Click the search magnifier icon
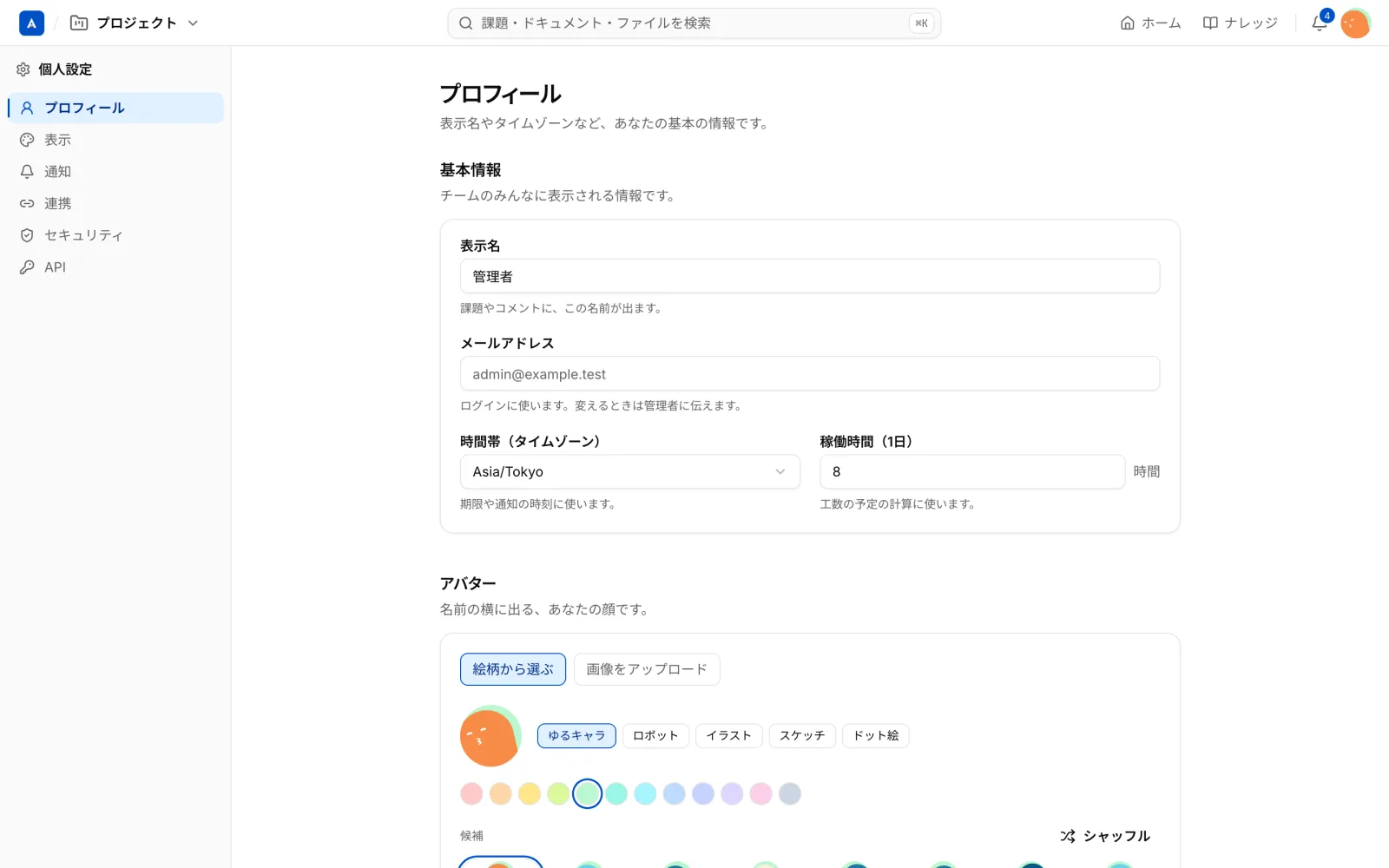Viewport: 1389px width, 868px height. click(466, 23)
